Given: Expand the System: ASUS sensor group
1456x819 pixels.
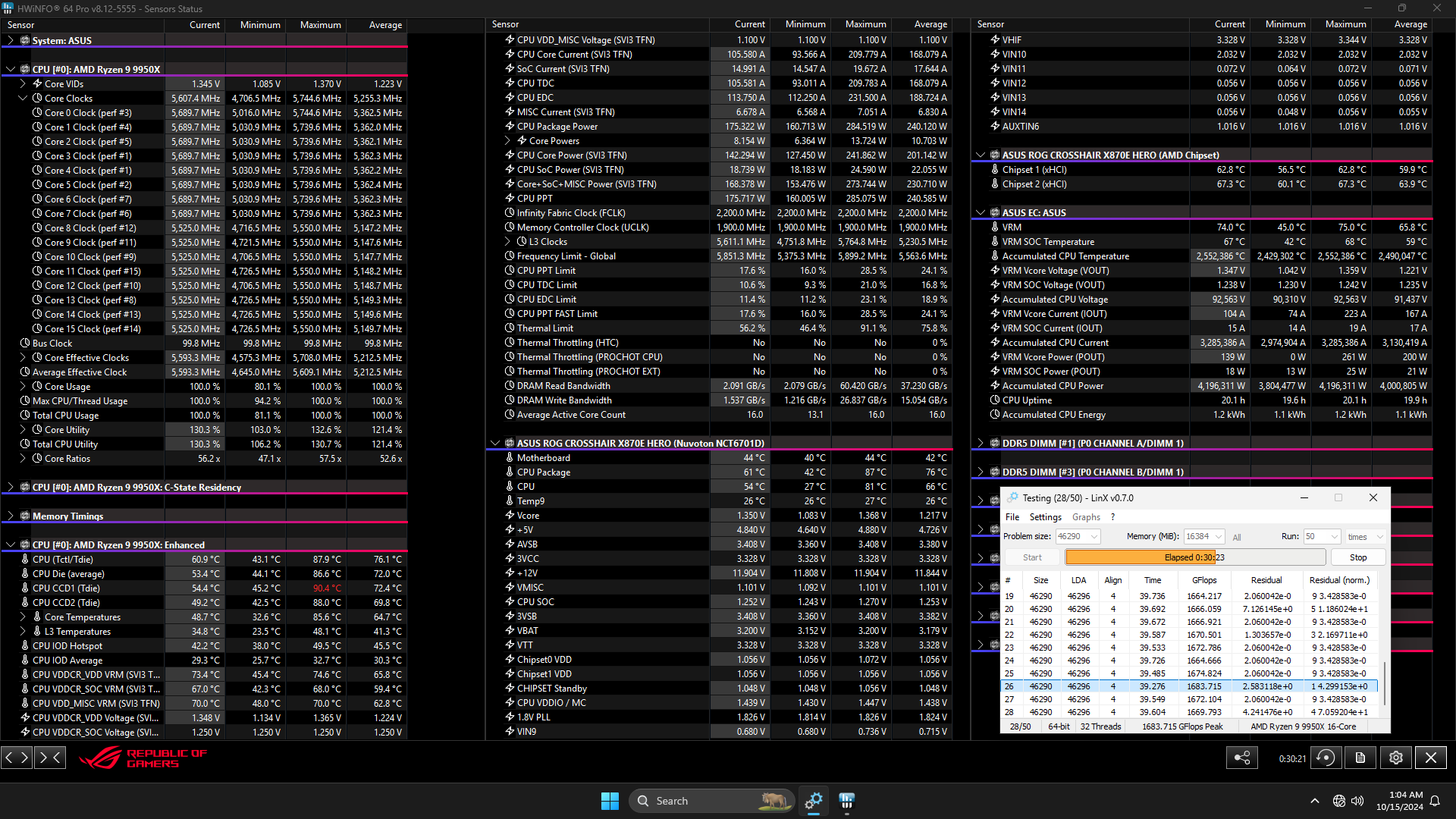Looking at the screenshot, I should 10,40.
